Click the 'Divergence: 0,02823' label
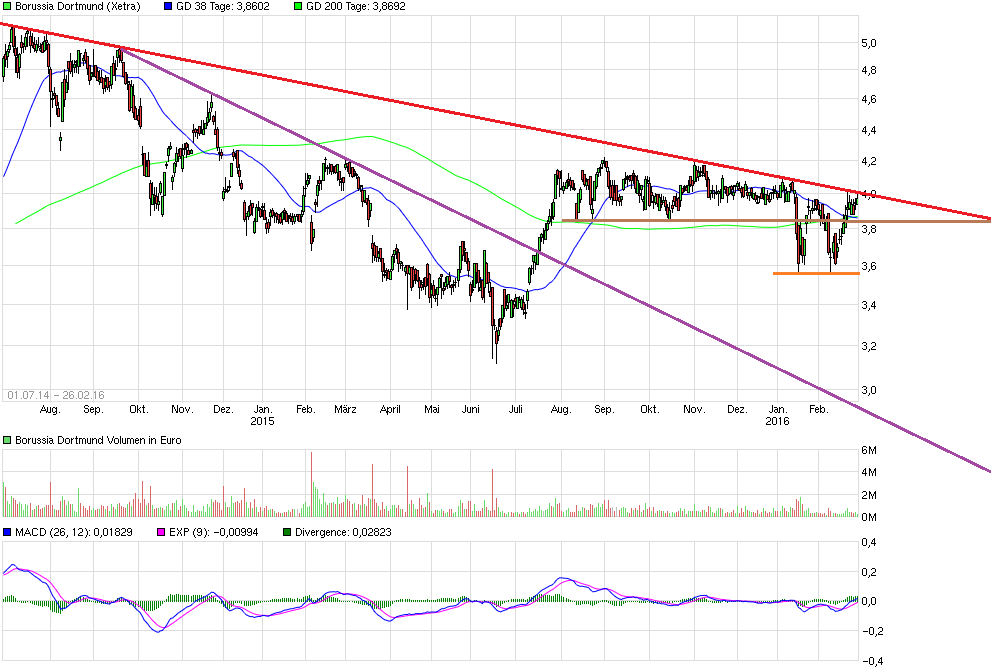Image resolution: width=991 pixels, height=671 pixels. coord(343,533)
